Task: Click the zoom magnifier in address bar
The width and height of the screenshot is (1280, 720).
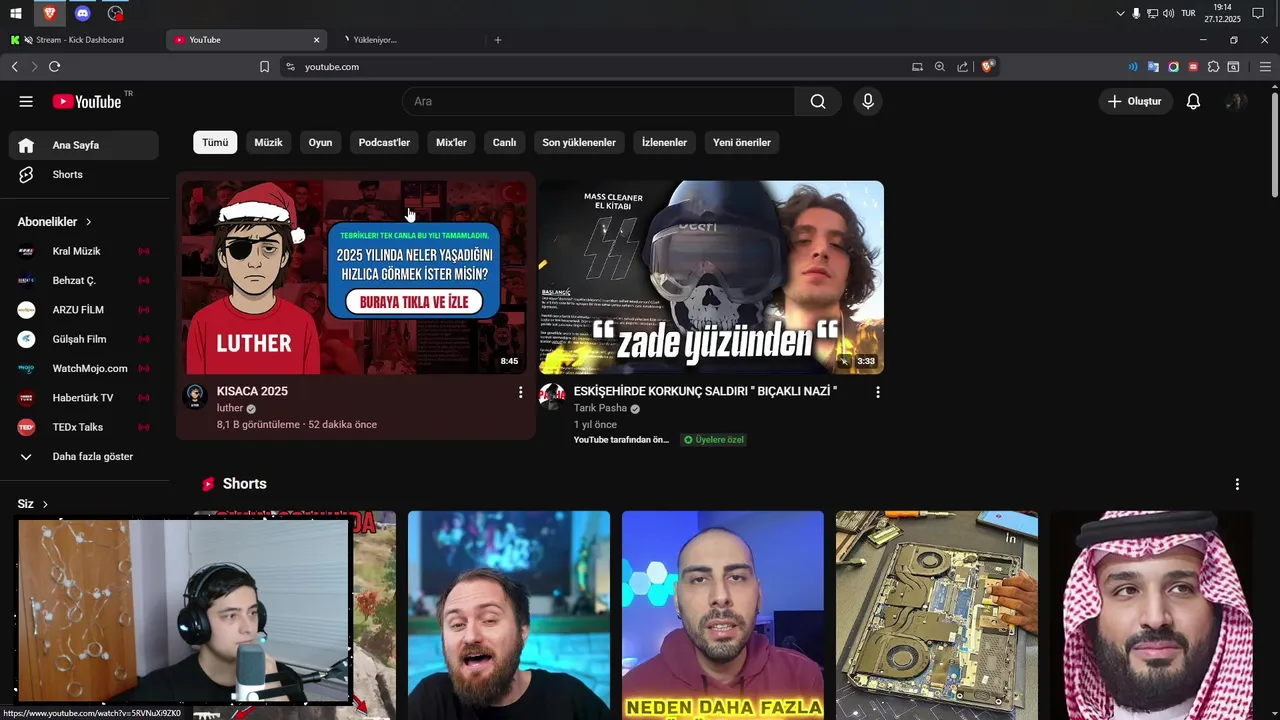Action: click(940, 67)
